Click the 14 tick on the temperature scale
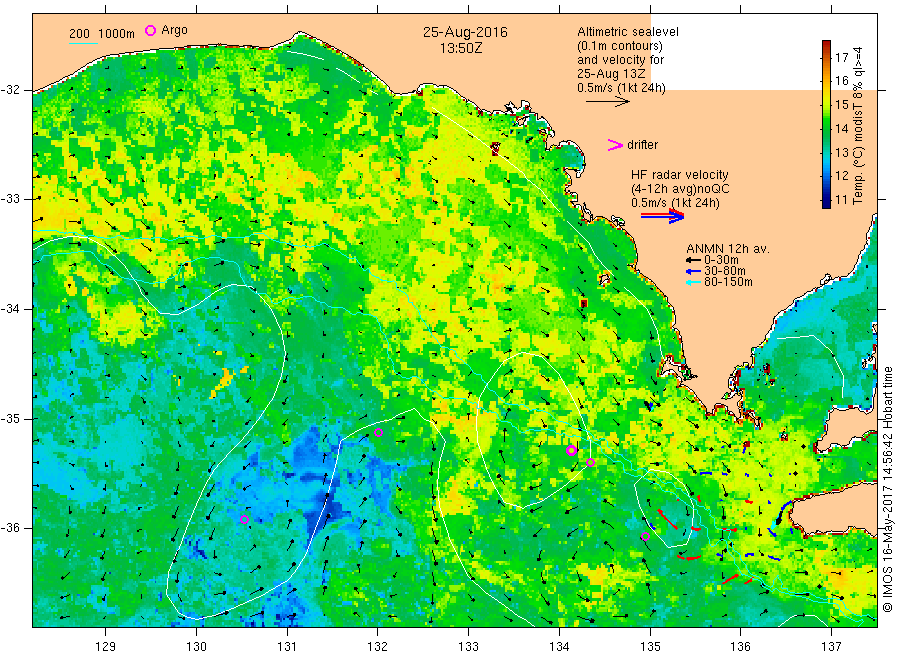This screenshot has height=660, width=900. pyautogui.click(x=841, y=129)
